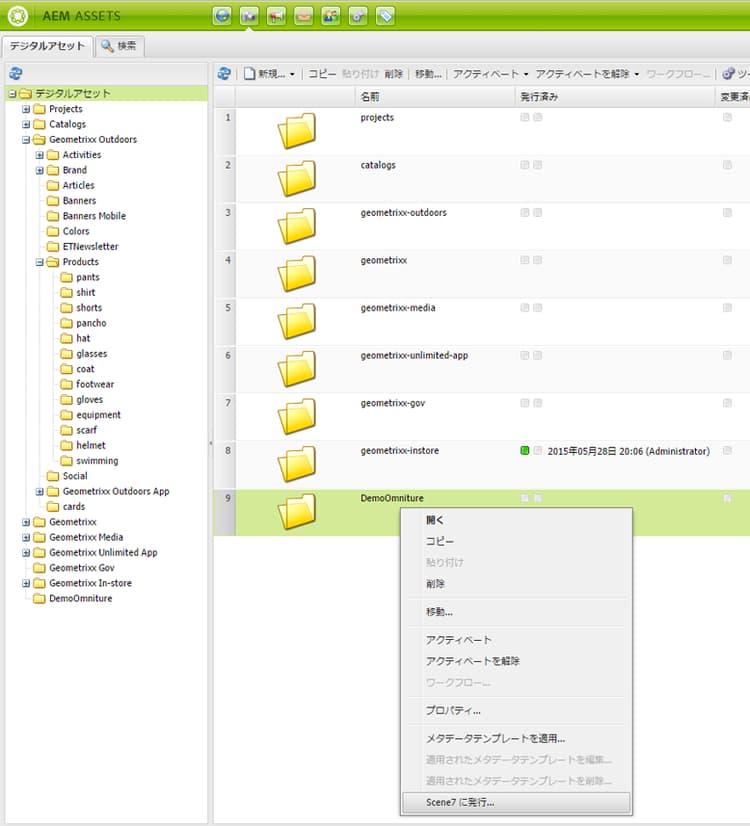Choose コピー in the context menu
Image resolution: width=750 pixels, height=826 pixels.
pyautogui.click(x=517, y=541)
